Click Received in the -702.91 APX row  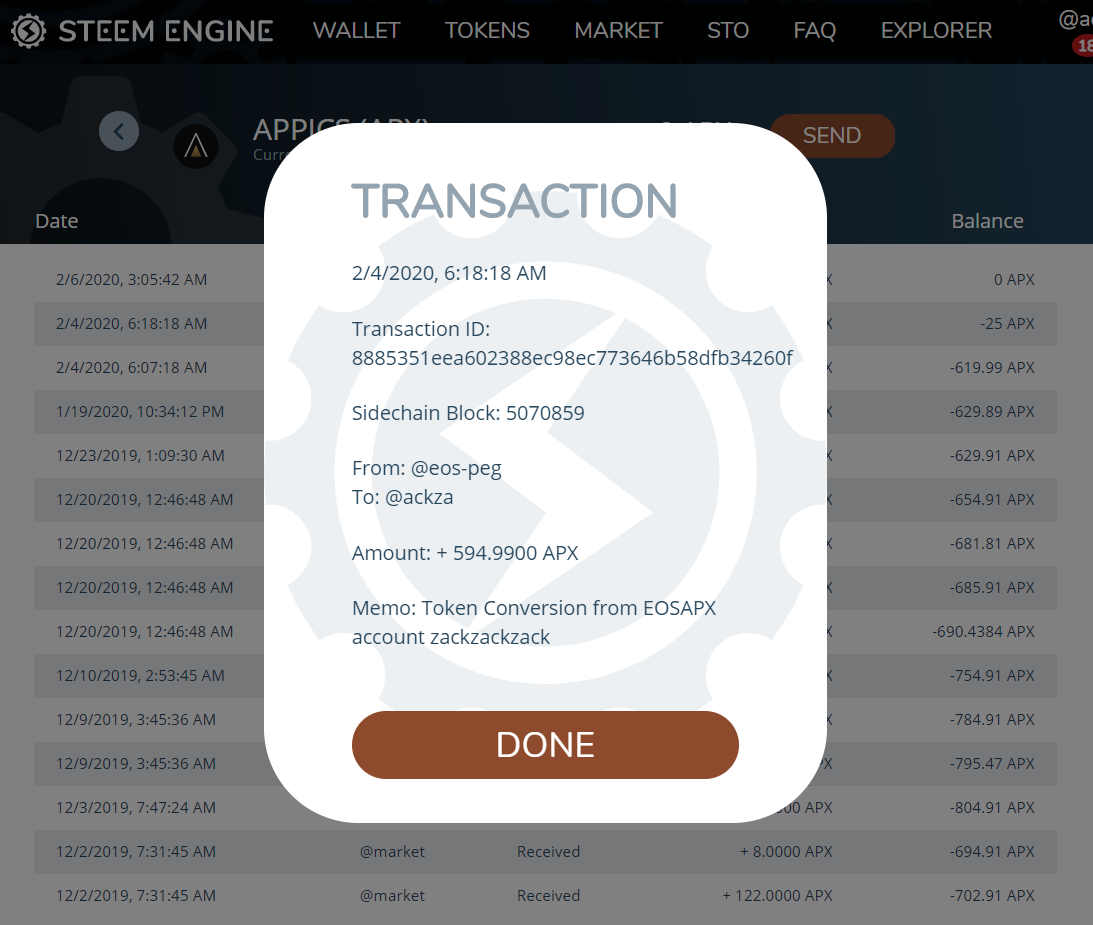click(x=548, y=895)
